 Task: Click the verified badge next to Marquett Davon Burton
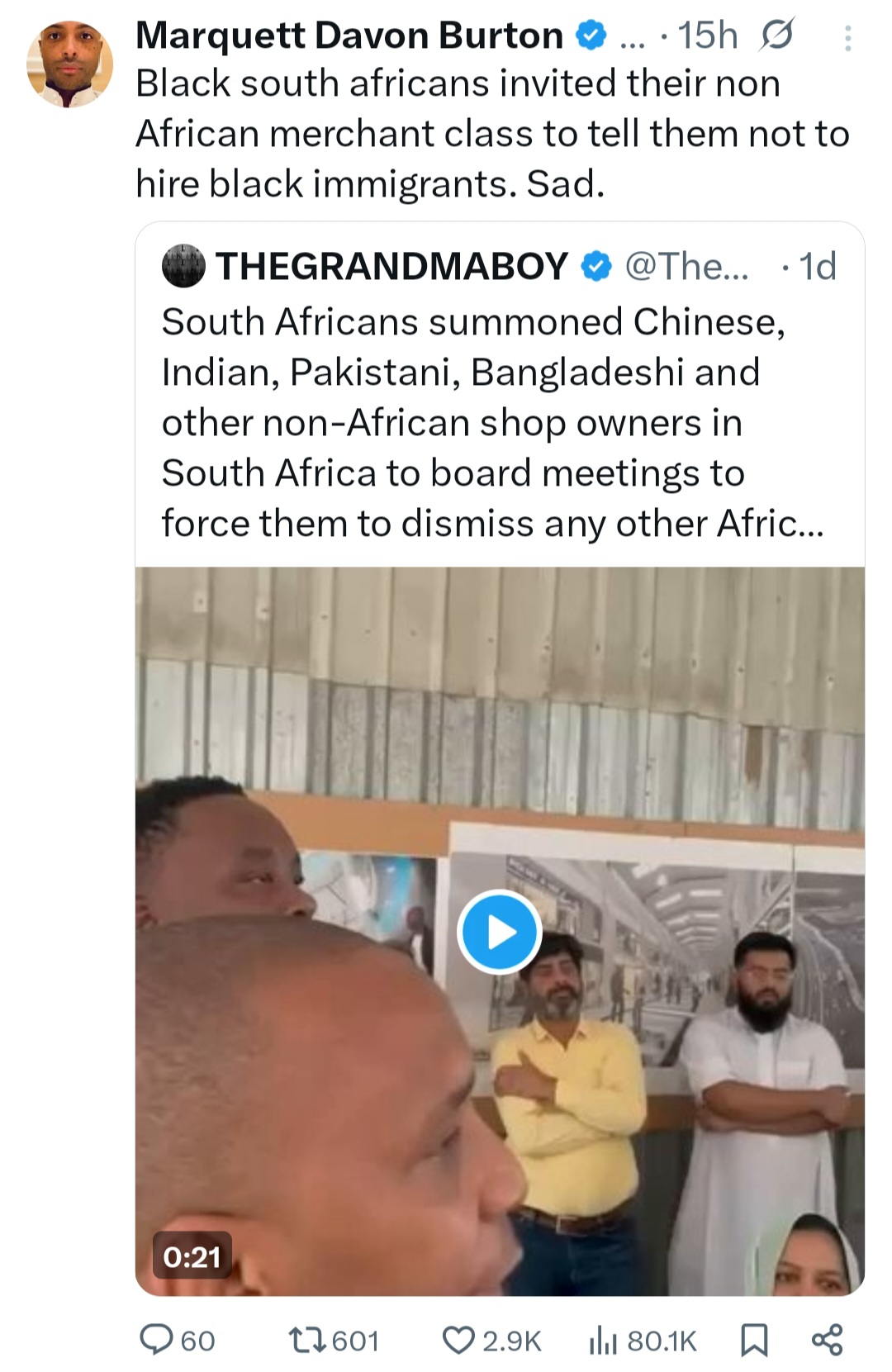[590, 35]
